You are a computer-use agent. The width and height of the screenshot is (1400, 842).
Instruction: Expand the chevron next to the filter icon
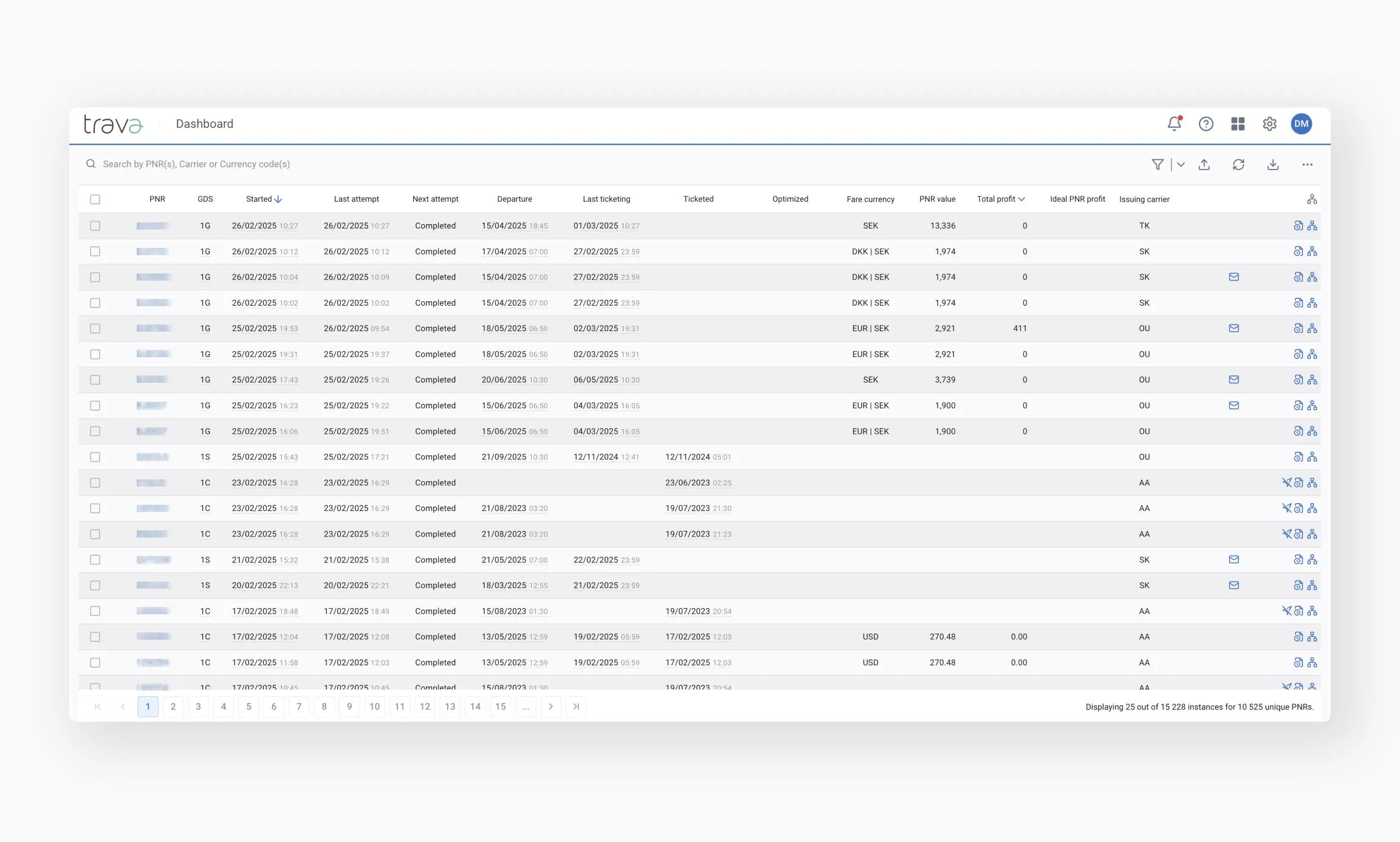(1181, 164)
